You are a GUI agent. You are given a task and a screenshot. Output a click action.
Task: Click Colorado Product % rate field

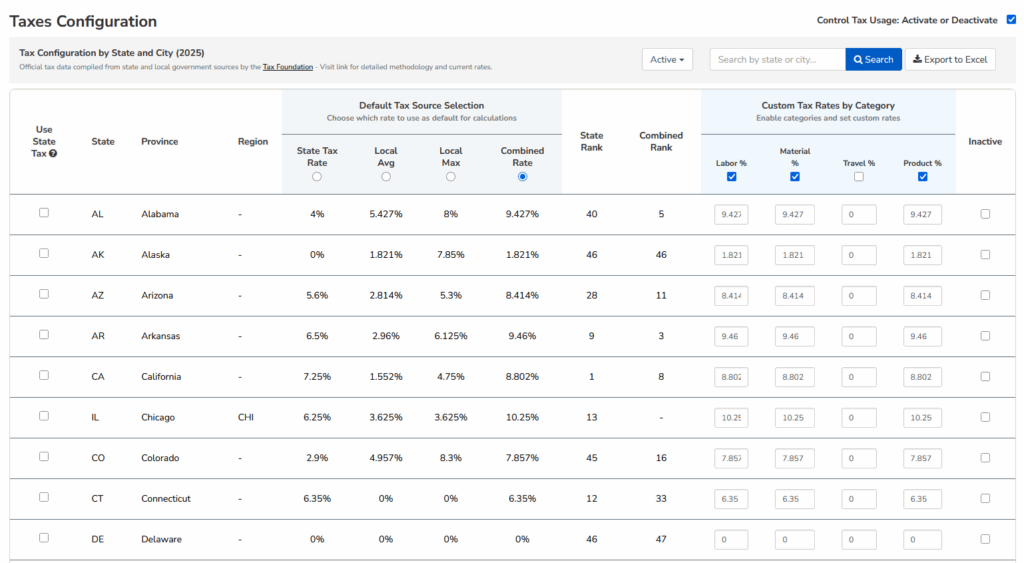point(923,458)
